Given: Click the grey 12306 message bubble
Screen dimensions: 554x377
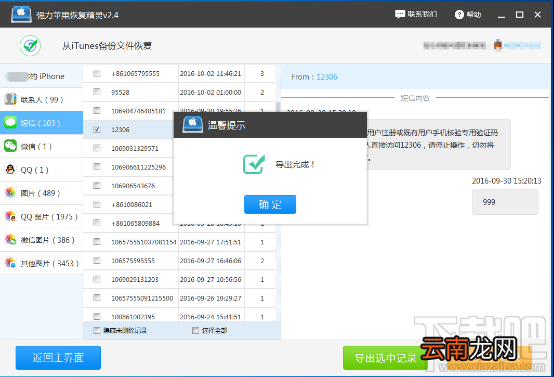Looking at the screenshot, I should pyautogui.click(x=439, y=145).
